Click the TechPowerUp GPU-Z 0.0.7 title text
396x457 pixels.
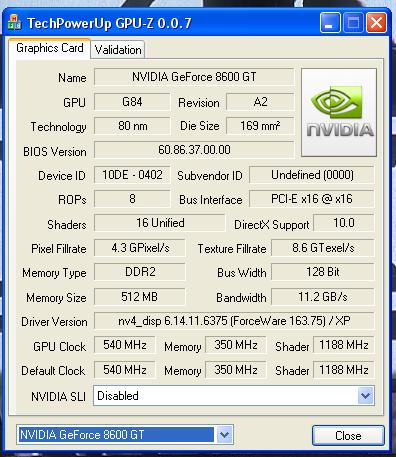pyautogui.click(x=109, y=23)
